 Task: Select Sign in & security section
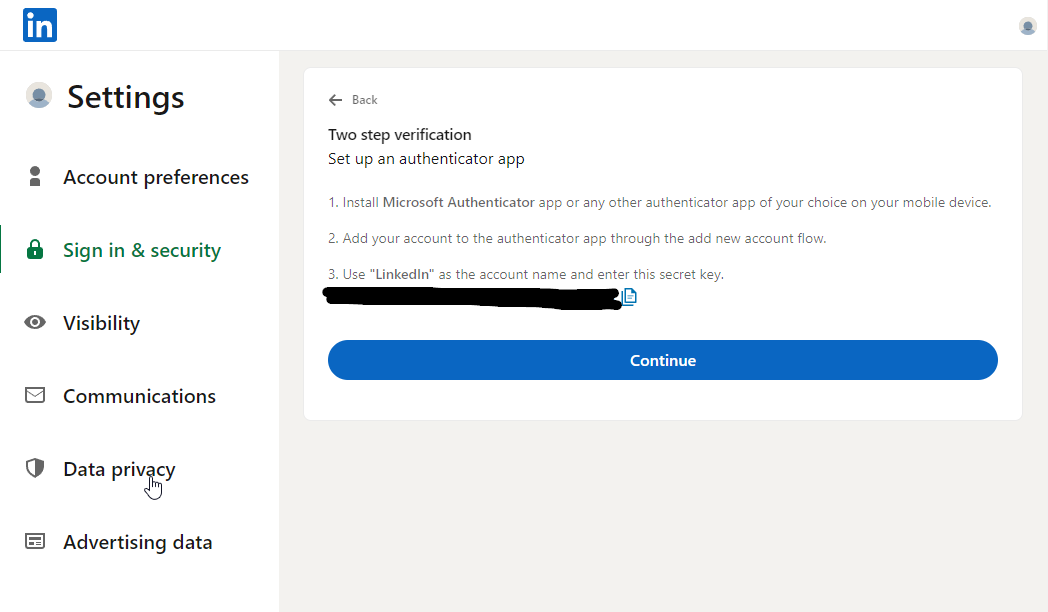pyautogui.click(x=142, y=250)
